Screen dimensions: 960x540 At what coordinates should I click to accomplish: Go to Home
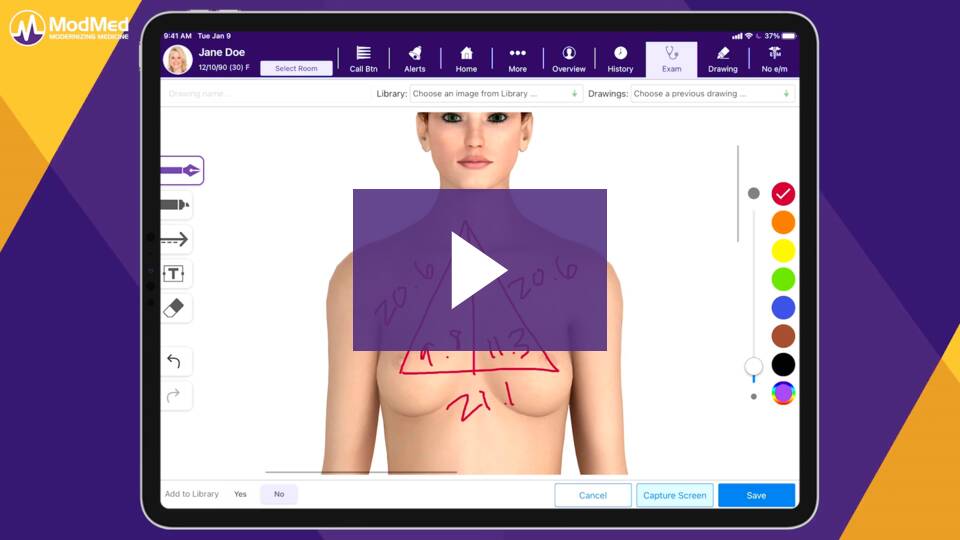[x=466, y=59]
